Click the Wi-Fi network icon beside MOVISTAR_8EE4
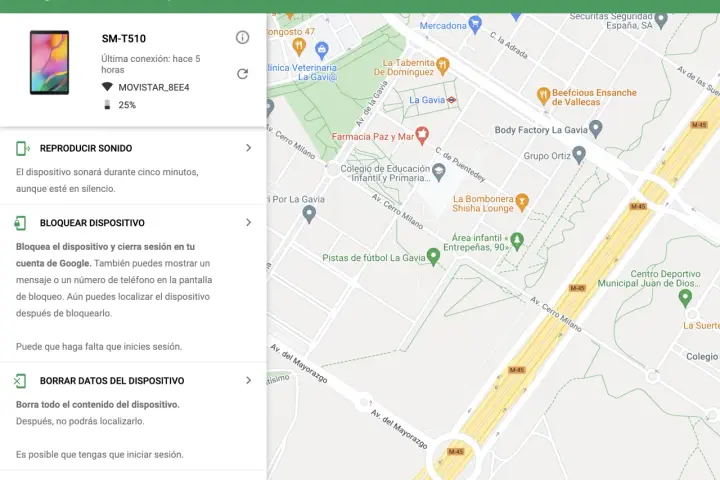720x480 pixels. (107, 87)
